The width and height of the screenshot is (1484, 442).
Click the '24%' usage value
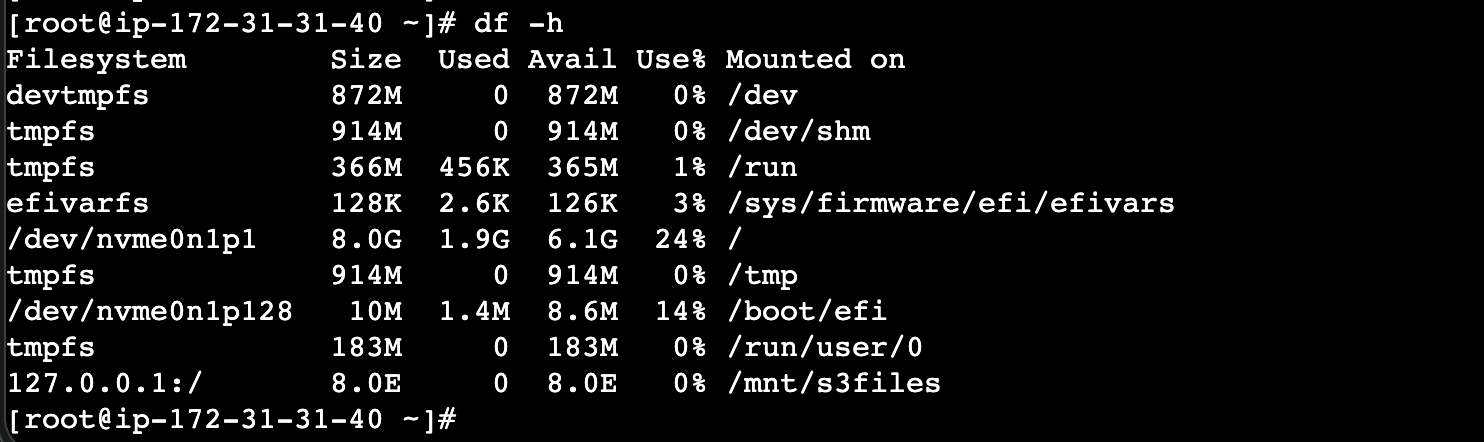tap(680, 240)
